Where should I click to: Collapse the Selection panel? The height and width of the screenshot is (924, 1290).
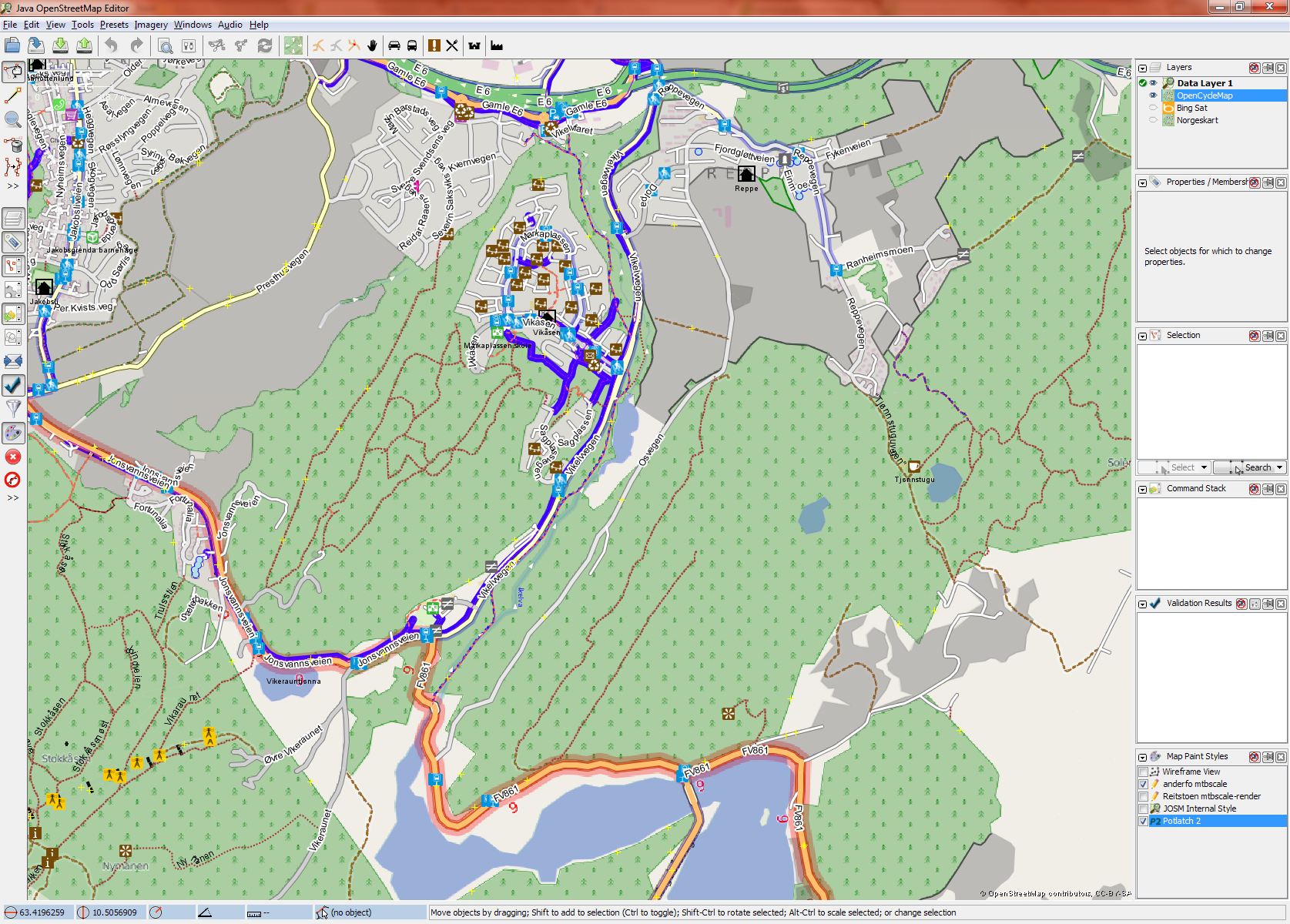(1143, 336)
